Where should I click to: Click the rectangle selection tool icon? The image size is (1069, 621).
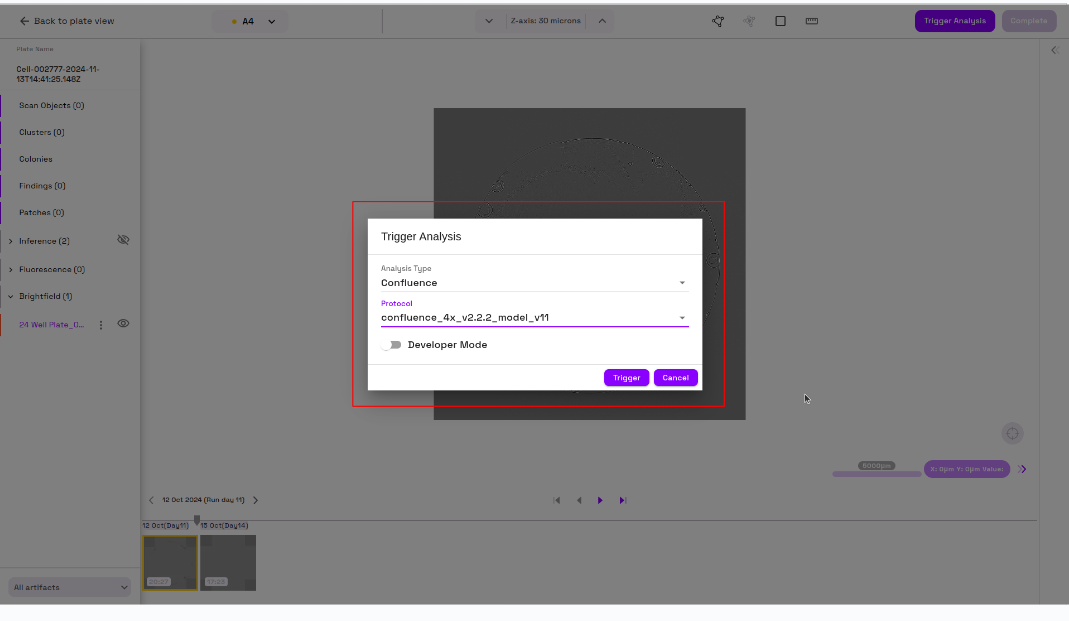[780, 21]
